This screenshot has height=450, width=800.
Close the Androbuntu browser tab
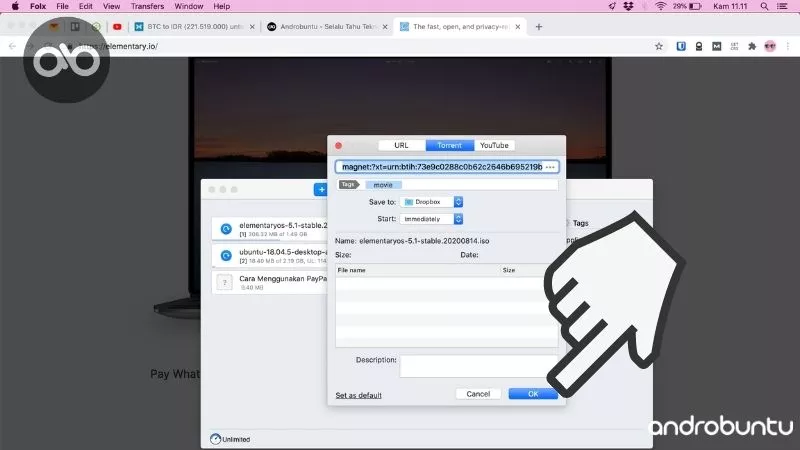pyautogui.click(x=385, y=27)
